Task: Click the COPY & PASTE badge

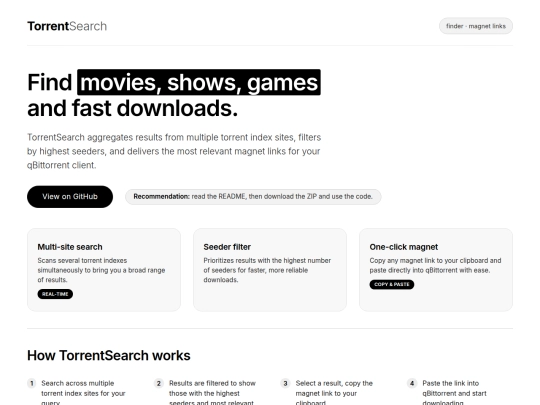Action: tap(392, 284)
